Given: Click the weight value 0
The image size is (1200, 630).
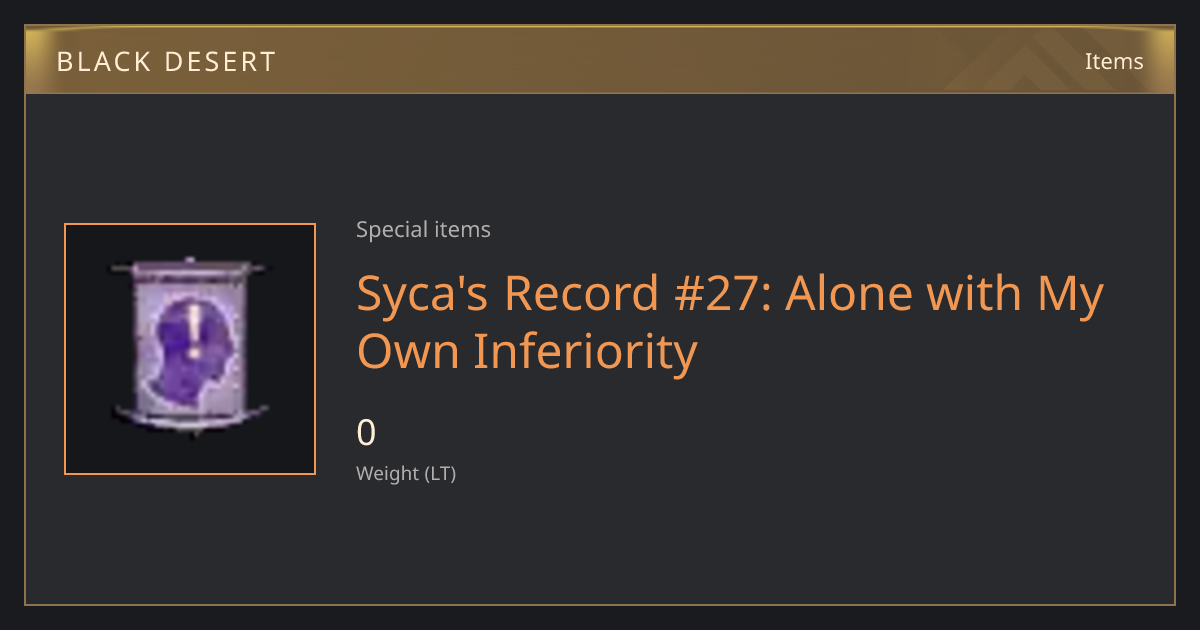Looking at the screenshot, I should [x=366, y=433].
